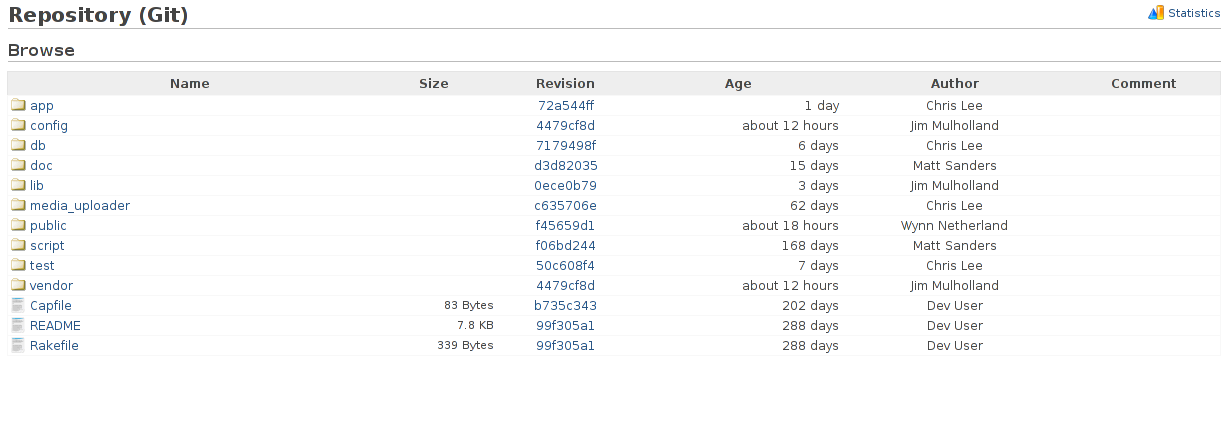
Task: Click the Statistics chart icon
Action: click(x=1156, y=13)
